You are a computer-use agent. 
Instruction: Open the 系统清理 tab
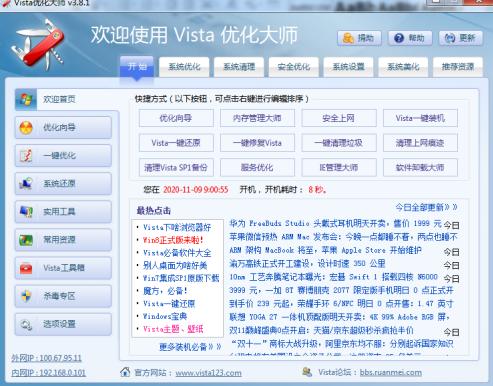click(239, 67)
